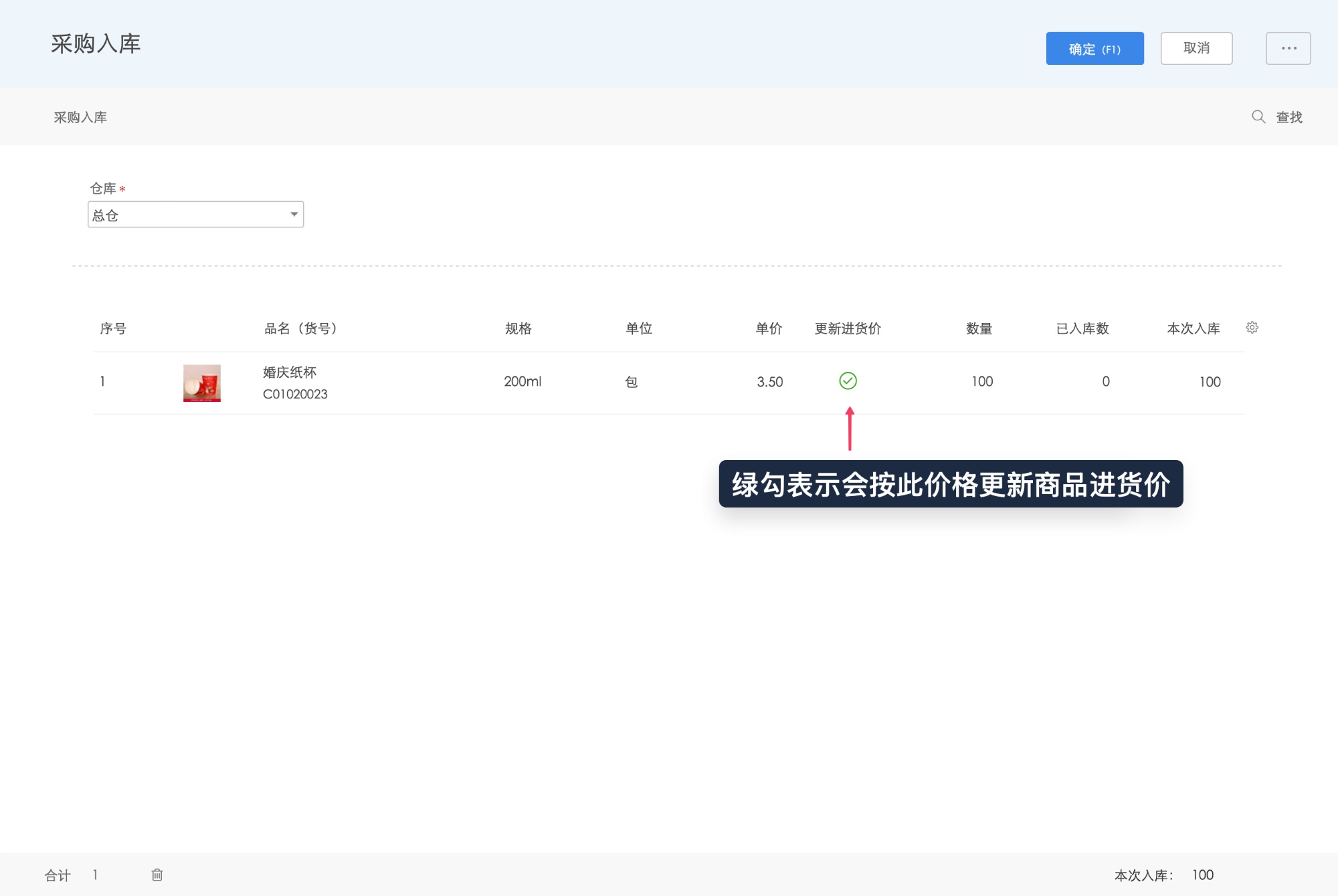
Task: Click the search magnifier icon
Action: 1258,117
